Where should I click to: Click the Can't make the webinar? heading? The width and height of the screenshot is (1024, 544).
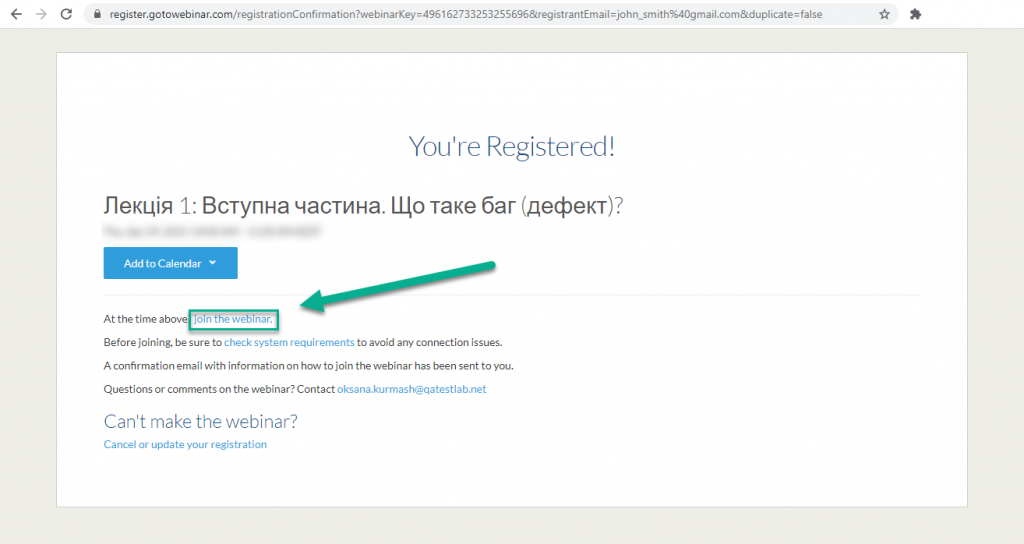coord(200,421)
